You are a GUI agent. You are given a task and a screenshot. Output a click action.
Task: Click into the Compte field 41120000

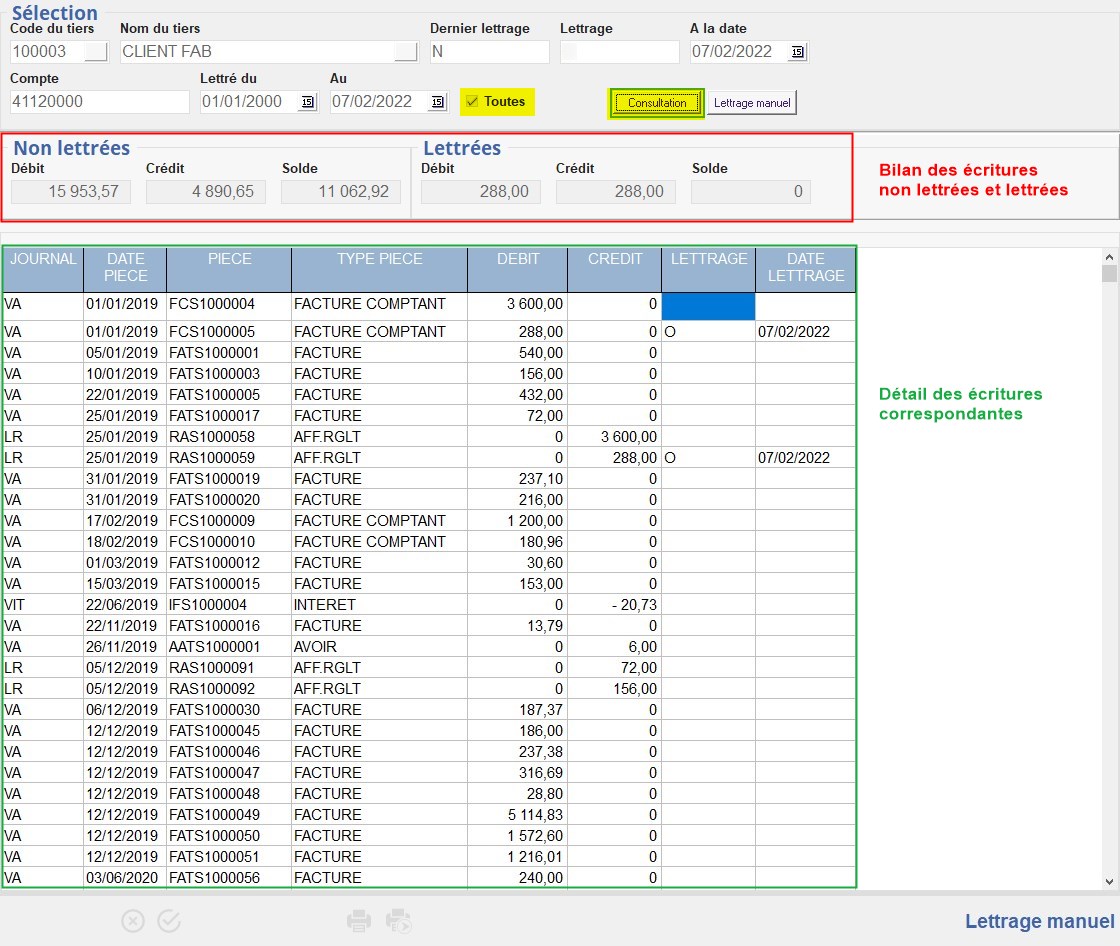[x=99, y=102]
